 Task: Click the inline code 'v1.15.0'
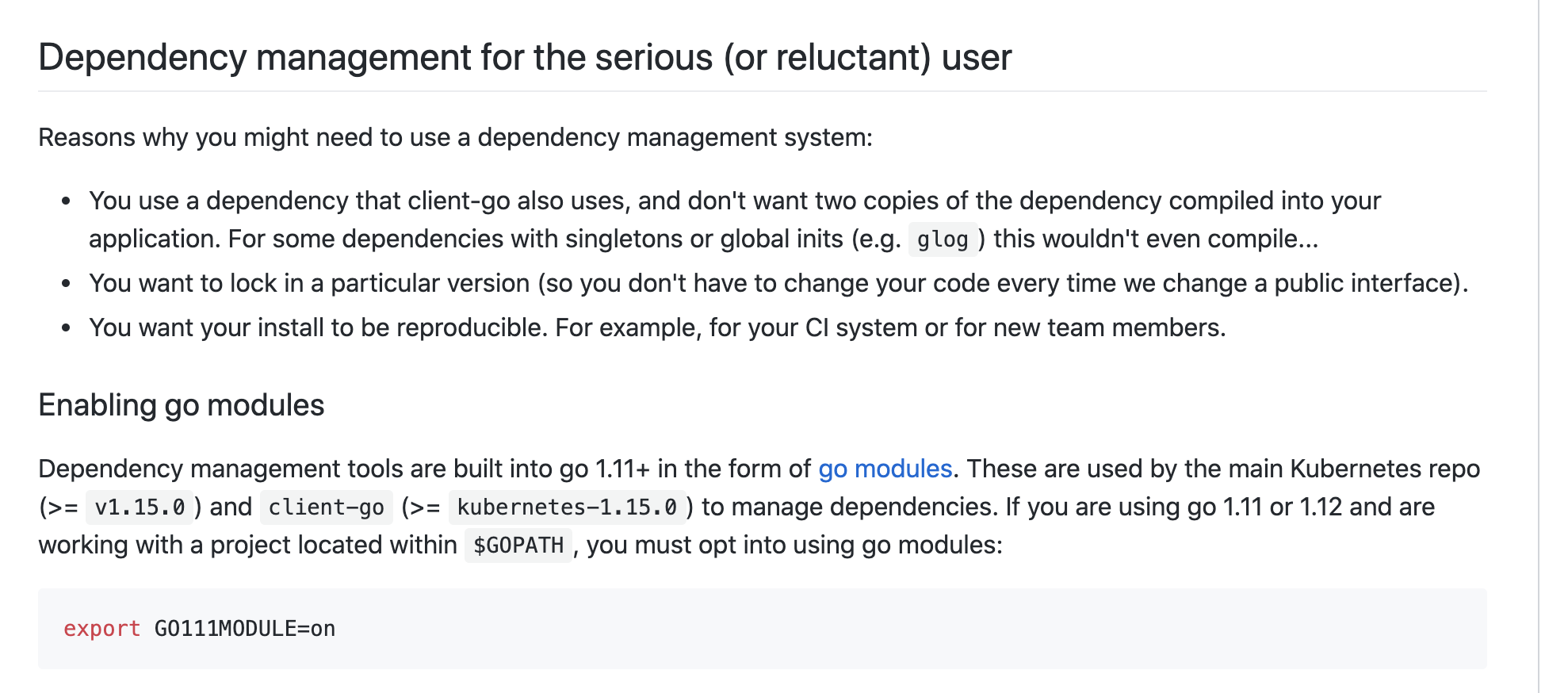point(140,507)
